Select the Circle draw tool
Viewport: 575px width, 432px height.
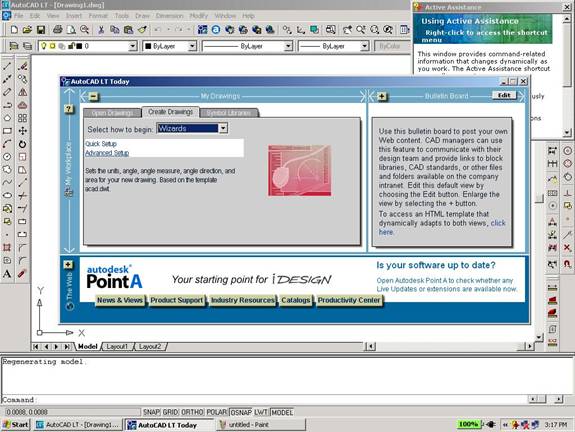(x=7, y=157)
